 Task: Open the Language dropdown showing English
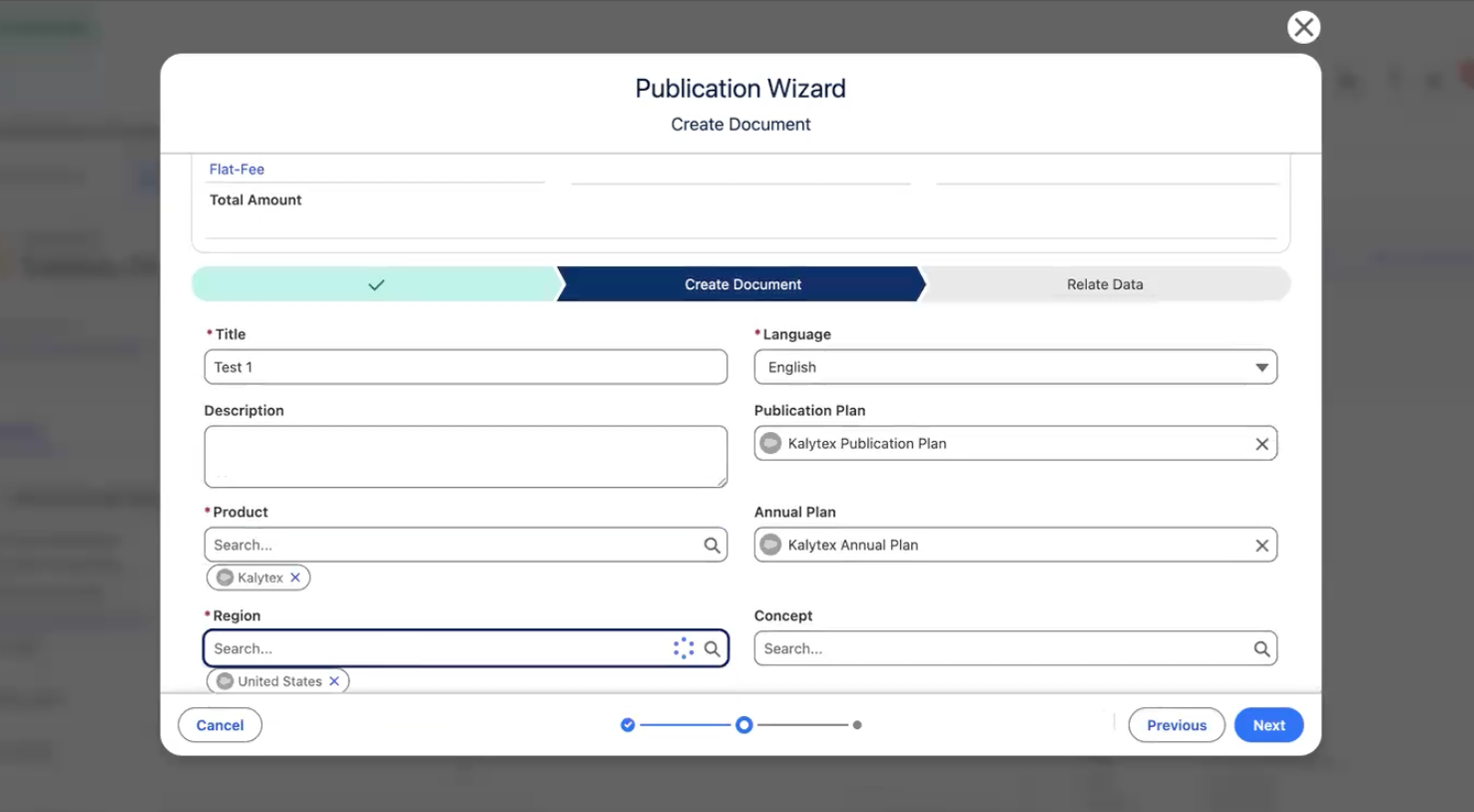1016,367
